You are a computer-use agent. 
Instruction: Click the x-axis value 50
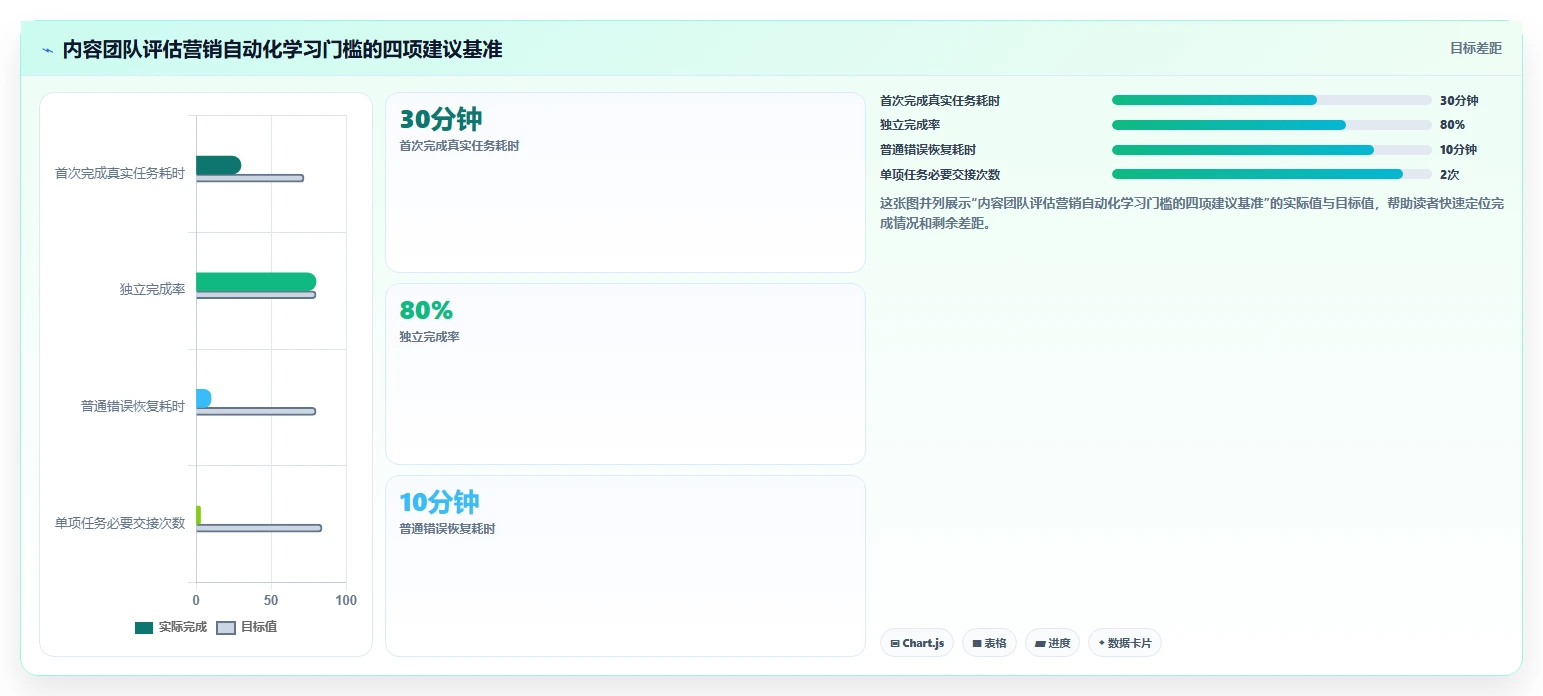(271, 601)
